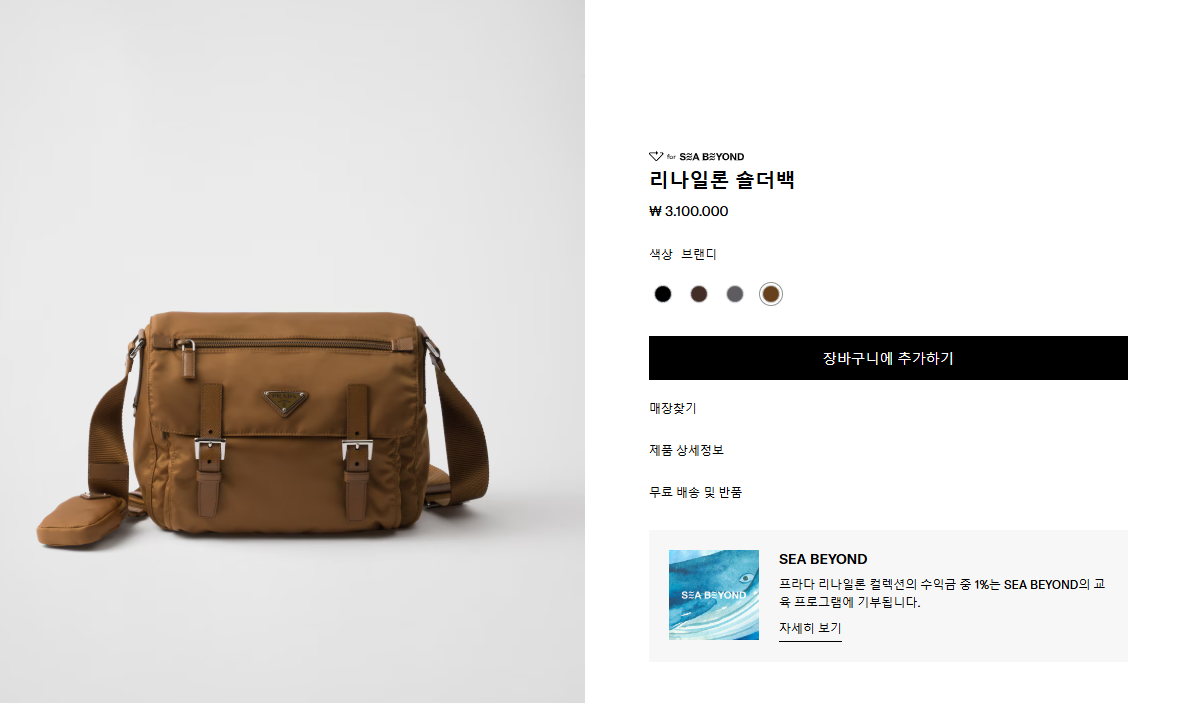
Task: Click the SEA BEYOND banner heading
Action: pos(823,559)
